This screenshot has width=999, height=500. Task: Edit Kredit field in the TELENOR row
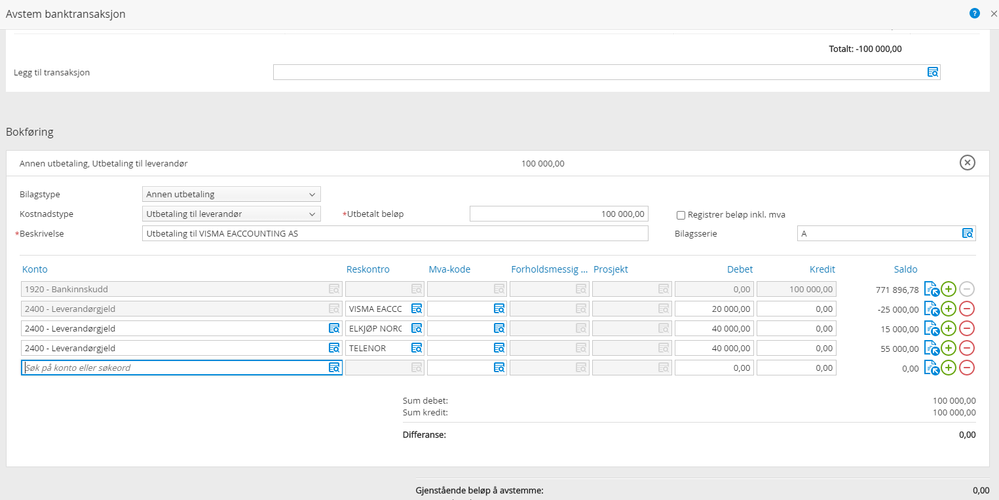[x=796, y=348]
